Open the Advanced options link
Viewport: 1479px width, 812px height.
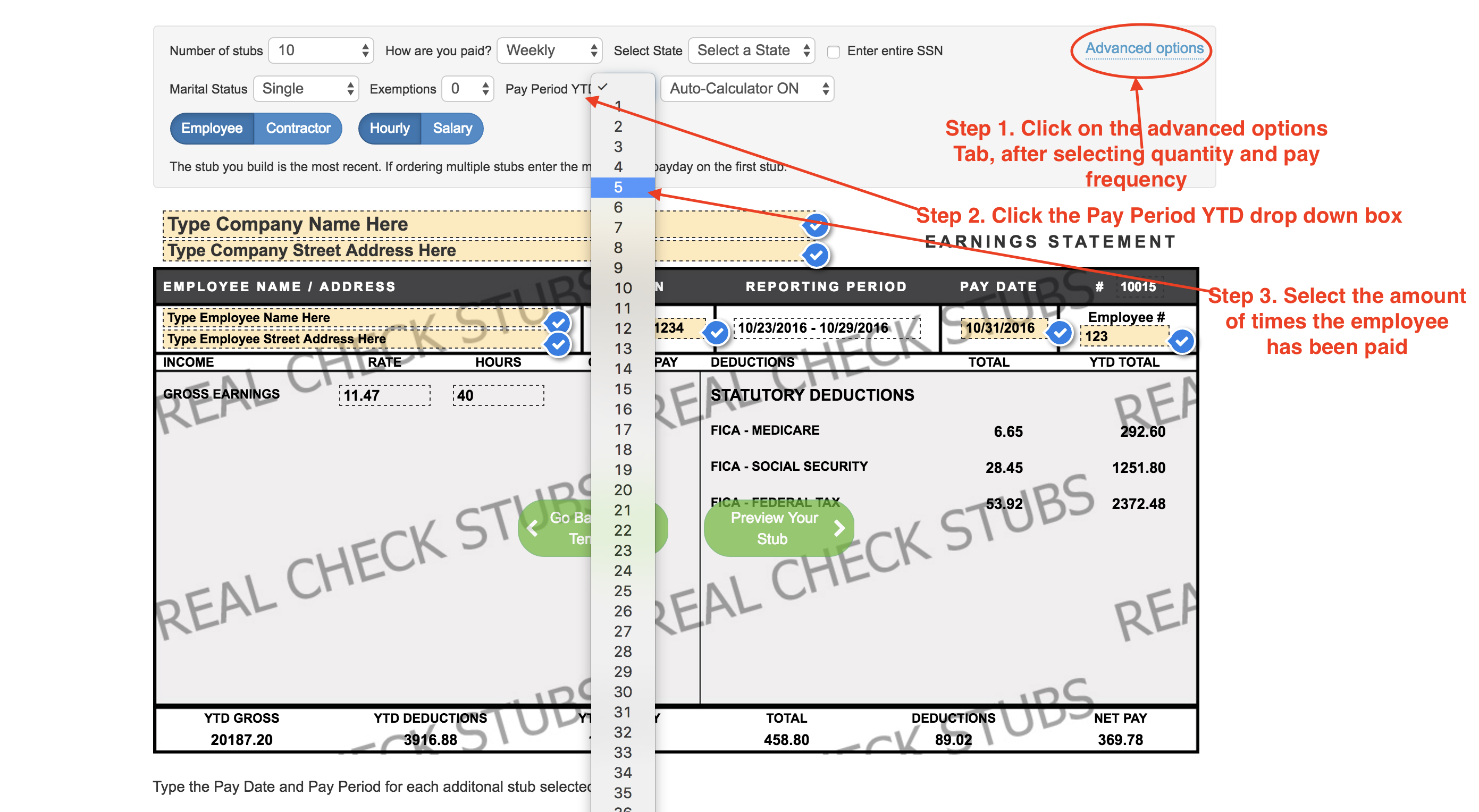1144,49
